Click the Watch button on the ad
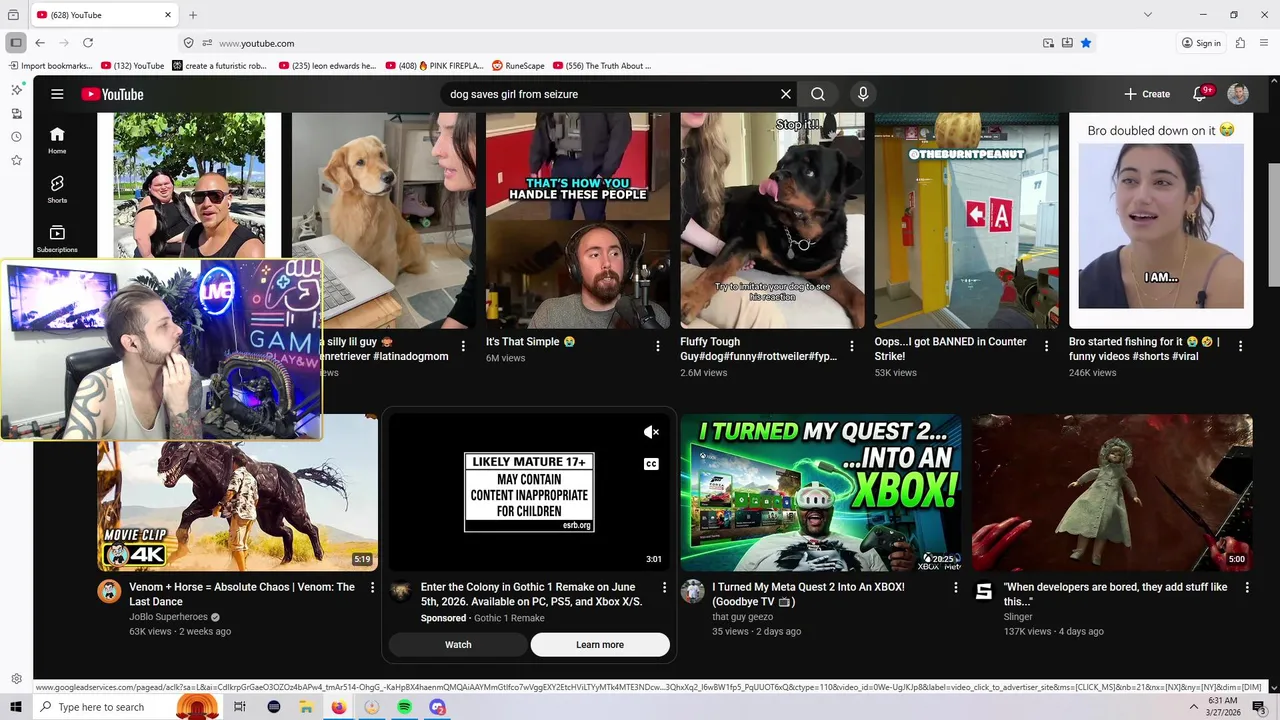This screenshot has width=1280, height=720. click(x=458, y=645)
